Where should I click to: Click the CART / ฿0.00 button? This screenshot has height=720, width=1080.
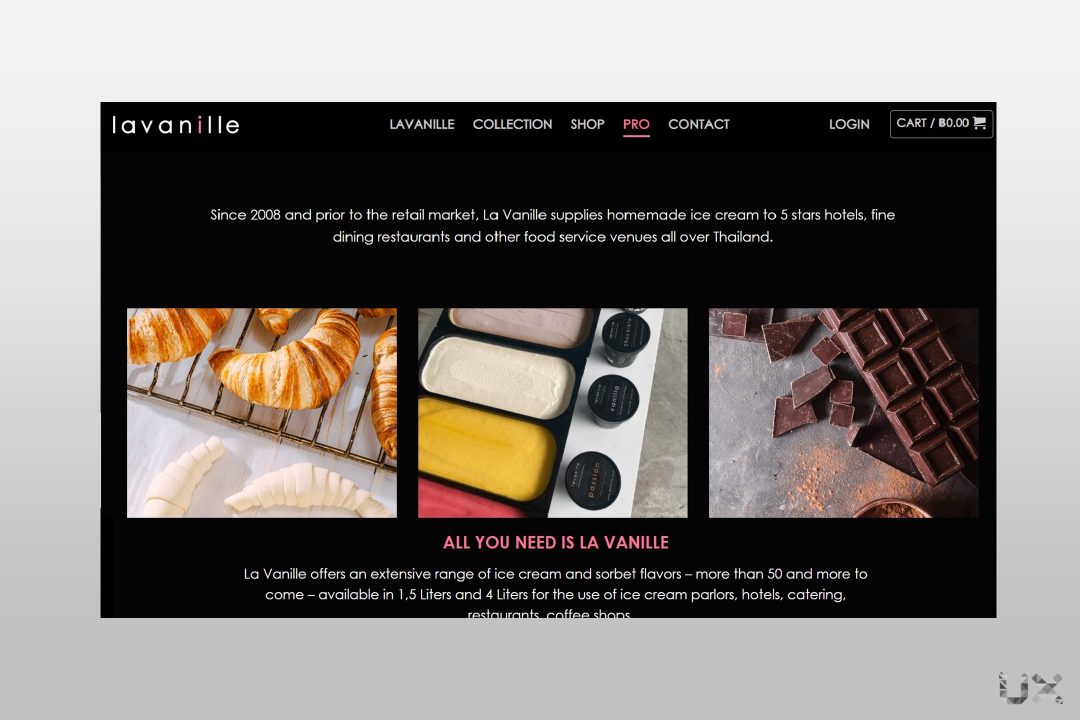(x=941, y=124)
